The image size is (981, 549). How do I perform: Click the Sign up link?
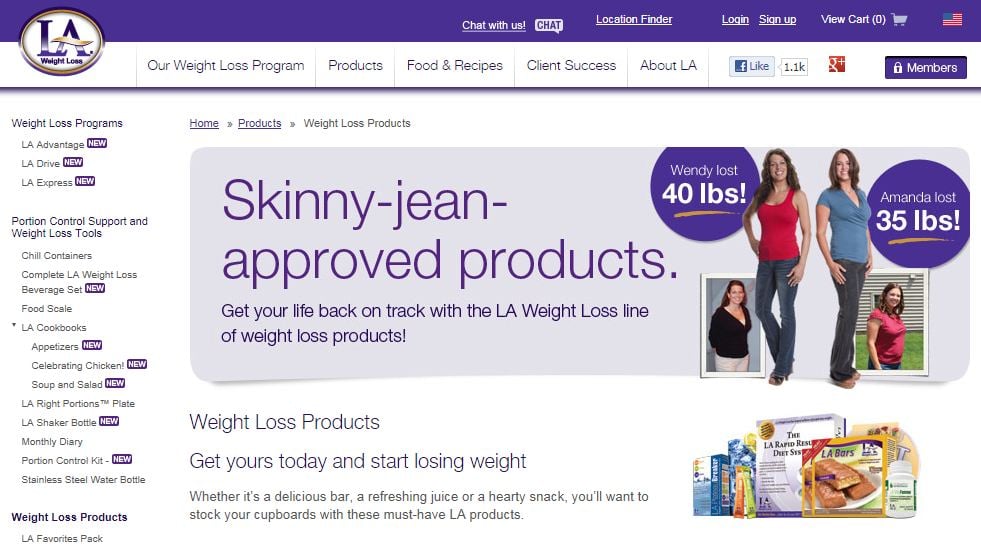point(778,19)
